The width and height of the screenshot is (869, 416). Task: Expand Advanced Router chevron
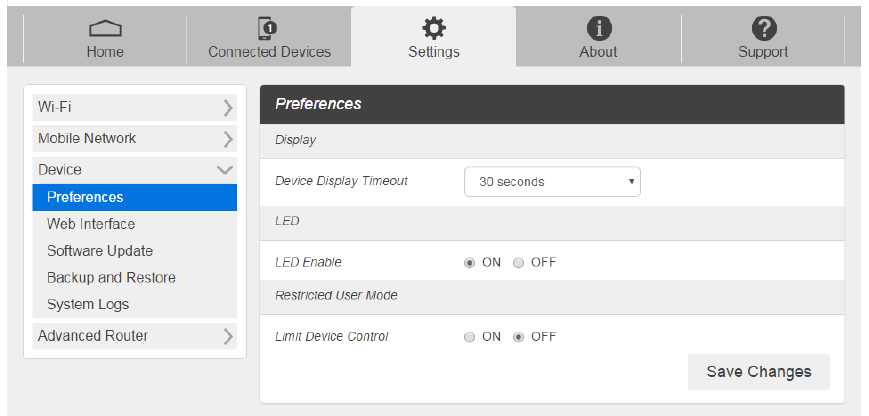[x=228, y=336]
